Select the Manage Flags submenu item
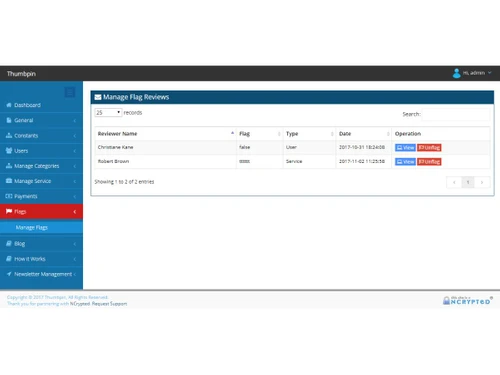The width and height of the screenshot is (500, 375). pyautogui.click(x=41, y=227)
